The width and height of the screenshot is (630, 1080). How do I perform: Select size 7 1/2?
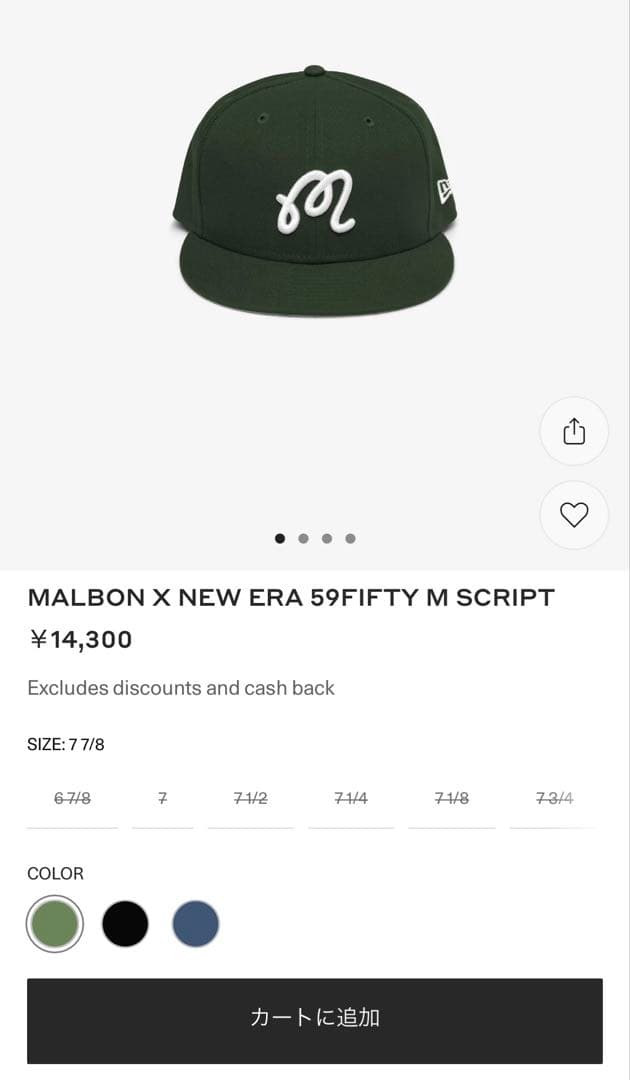click(250, 799)
